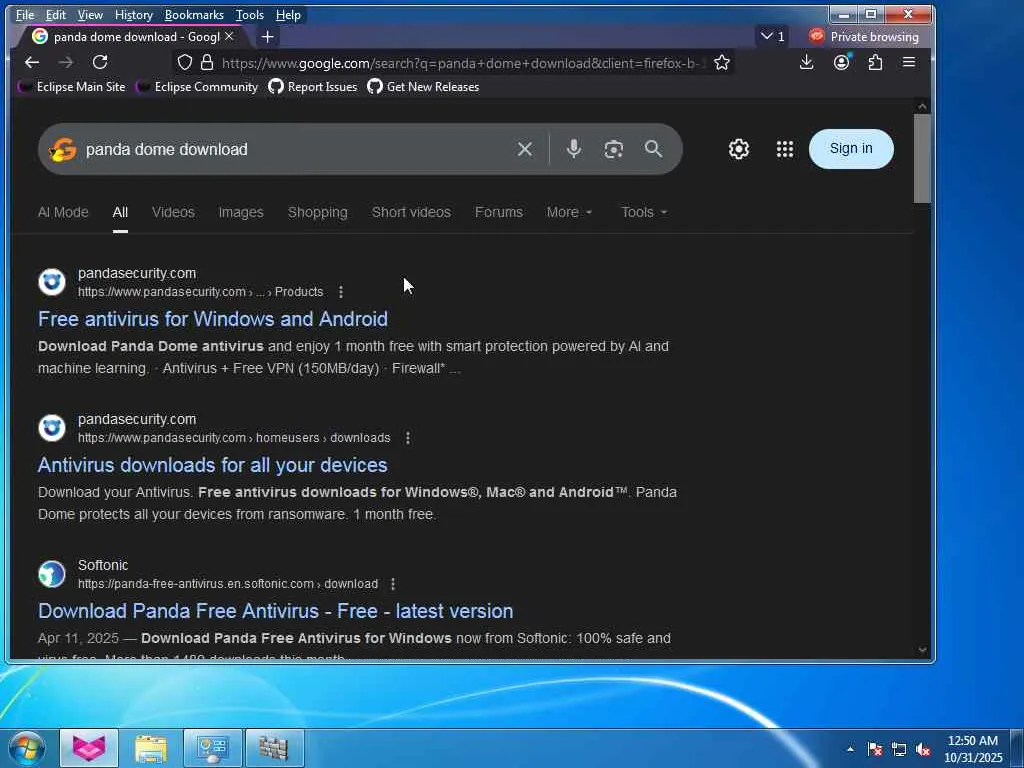This screenshot has width=1024, height=768.
Task: Open a new tab with the plus button
Action: [x=267, y=37]
